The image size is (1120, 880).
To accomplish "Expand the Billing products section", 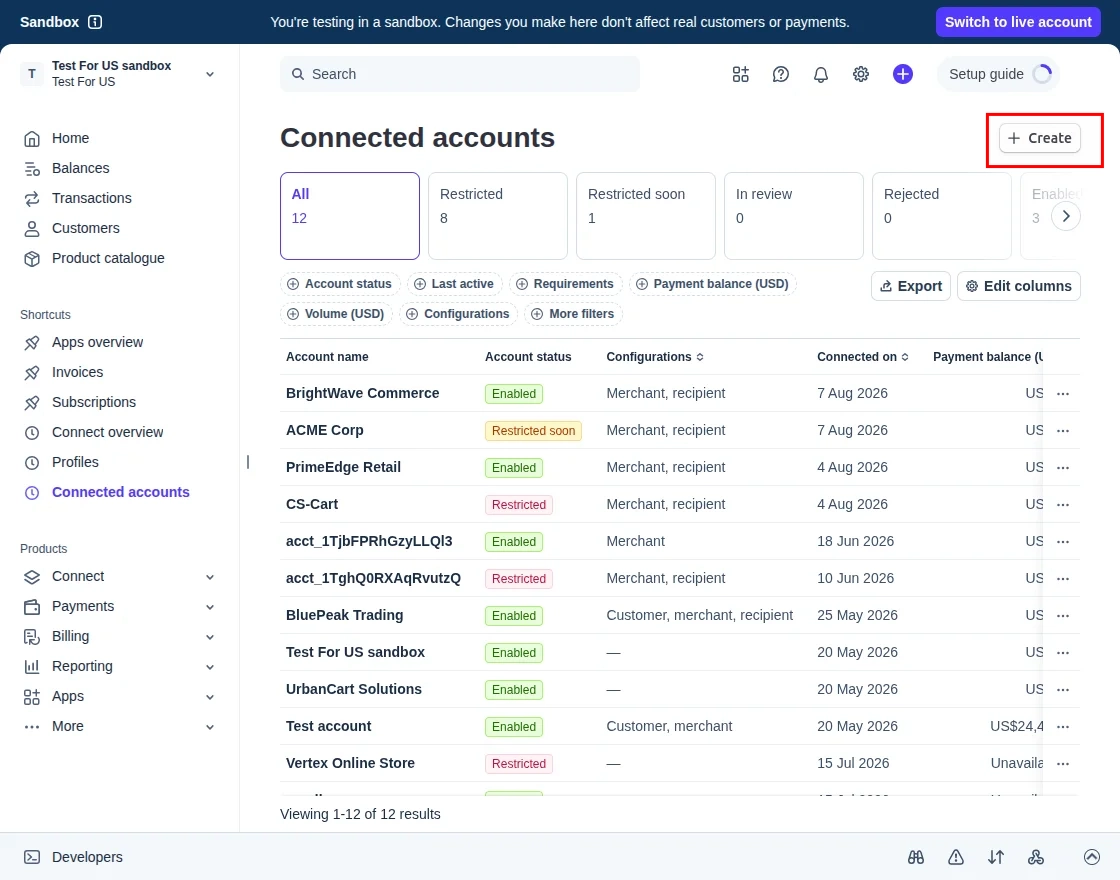I will click(x=119, y=636).
